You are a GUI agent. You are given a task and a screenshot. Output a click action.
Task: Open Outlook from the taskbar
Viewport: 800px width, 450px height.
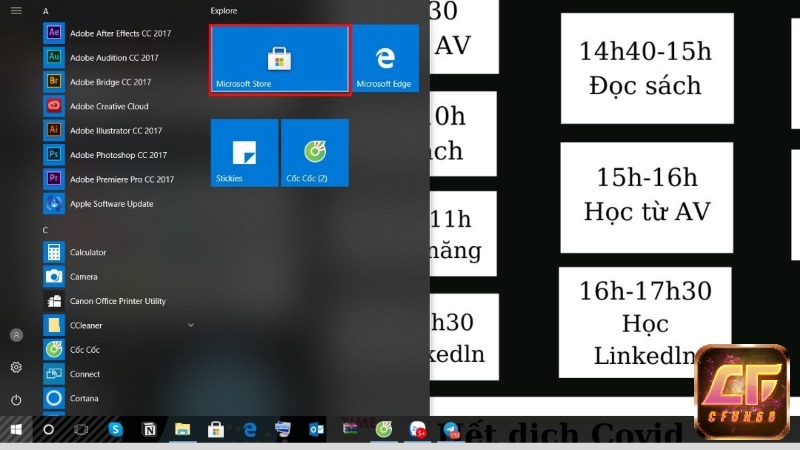click(x=317, y=430)
